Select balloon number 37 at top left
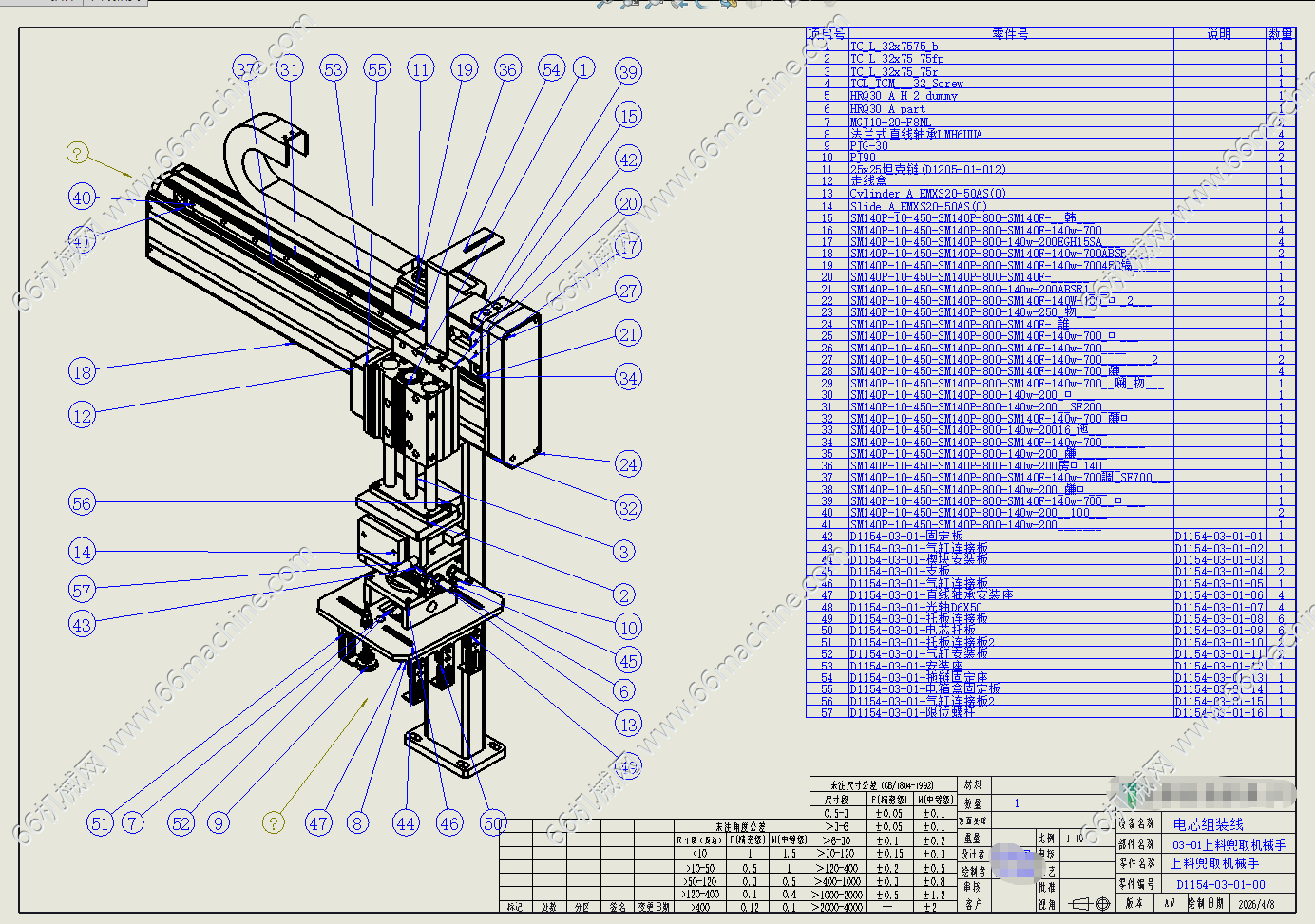 pyautogui.click(x=248, y=69)
